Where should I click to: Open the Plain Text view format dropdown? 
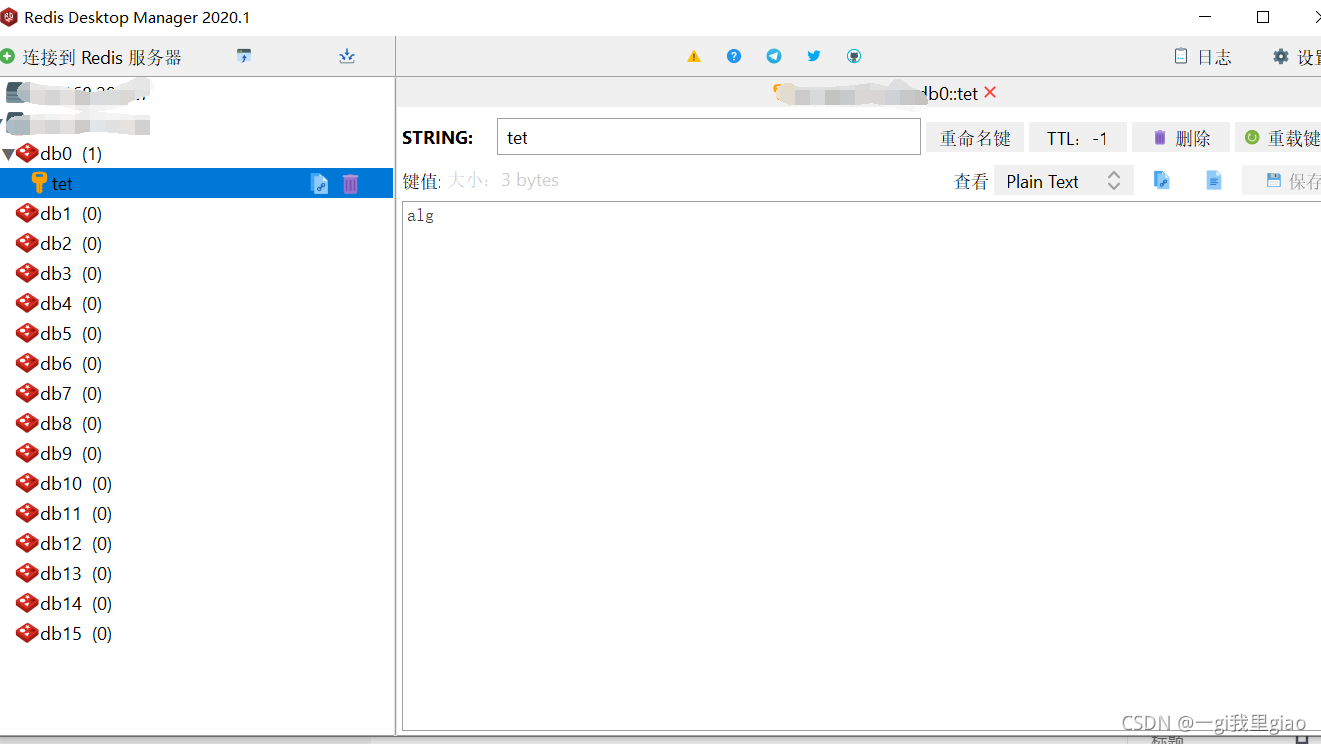[x=1064, y=181]
